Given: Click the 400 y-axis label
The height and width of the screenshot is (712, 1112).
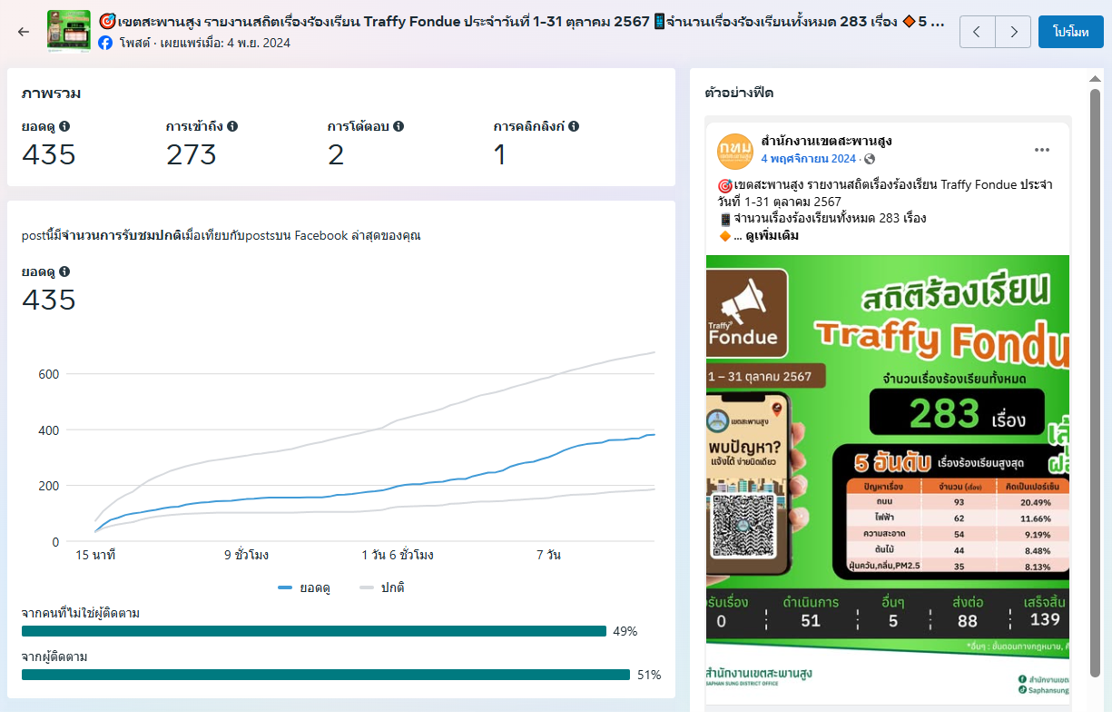Looking at the screenshot, I should coord(49,430).
